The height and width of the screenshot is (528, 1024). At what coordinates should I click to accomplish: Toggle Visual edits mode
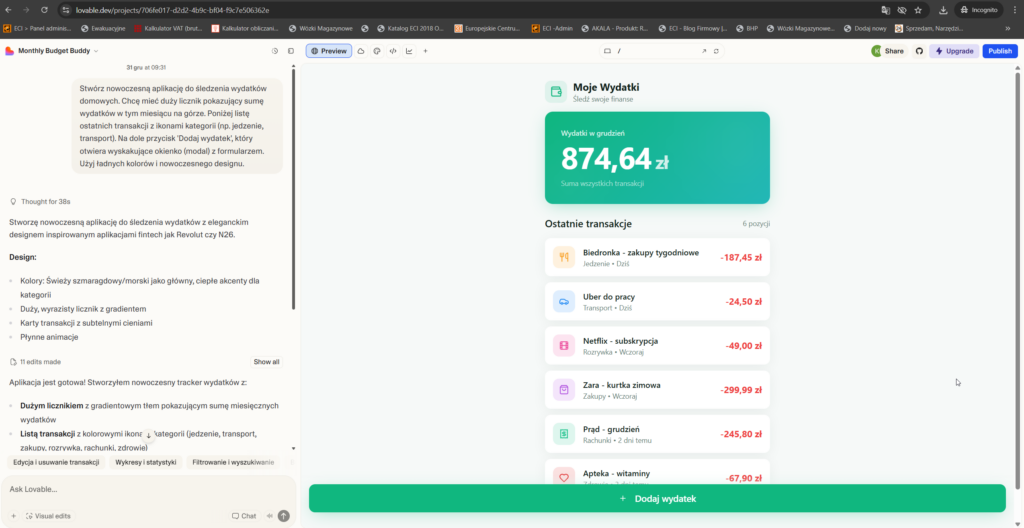(x=47, y=516)
